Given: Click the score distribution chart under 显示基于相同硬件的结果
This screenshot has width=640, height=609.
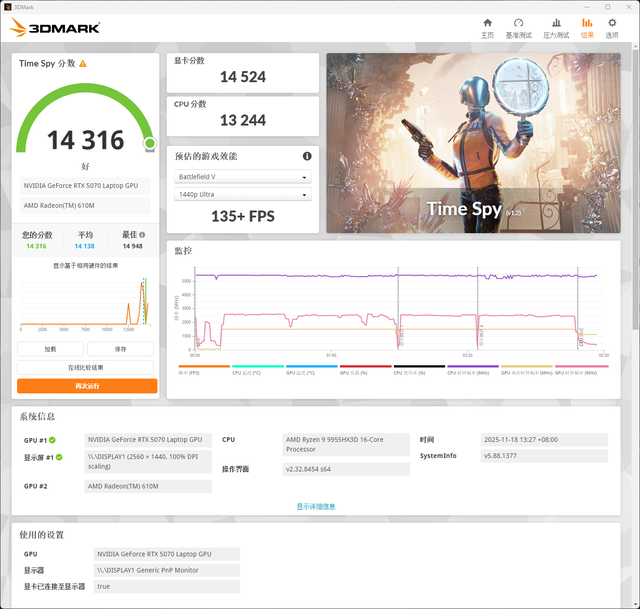Looking at the screenshot, I should [x=85, y=302].
